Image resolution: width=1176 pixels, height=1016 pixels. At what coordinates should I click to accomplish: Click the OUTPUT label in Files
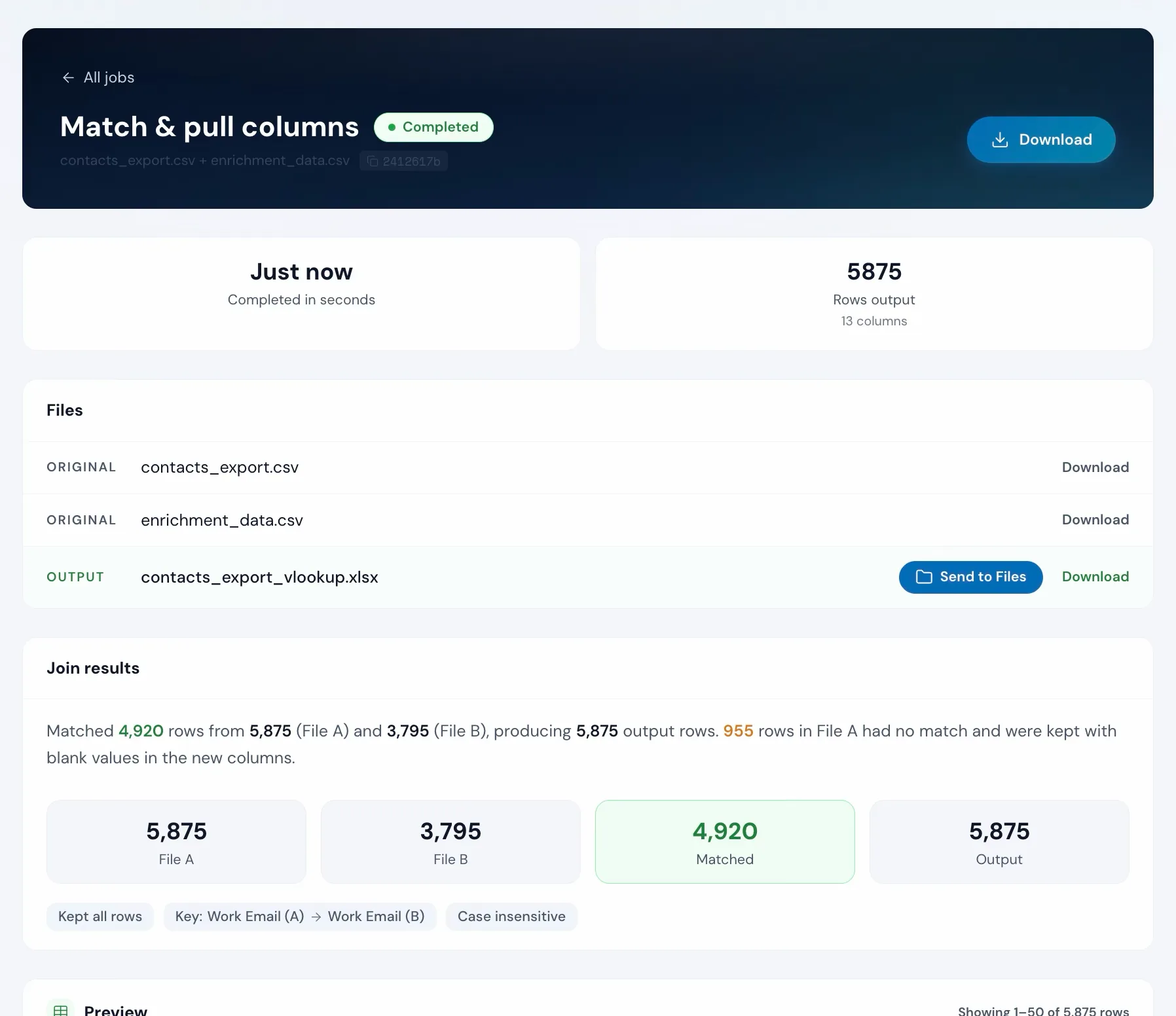point(75,577)
